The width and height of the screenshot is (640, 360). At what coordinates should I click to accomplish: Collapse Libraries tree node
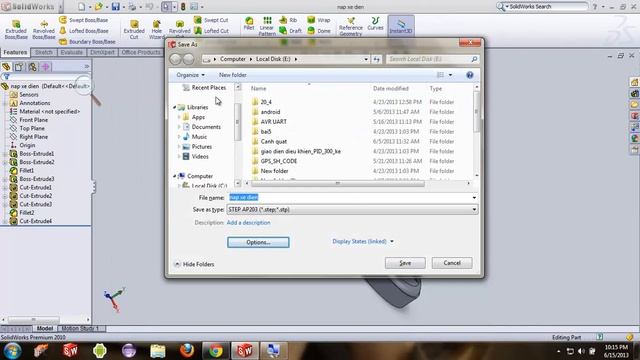pyautogui.click(x=175, y=107)
